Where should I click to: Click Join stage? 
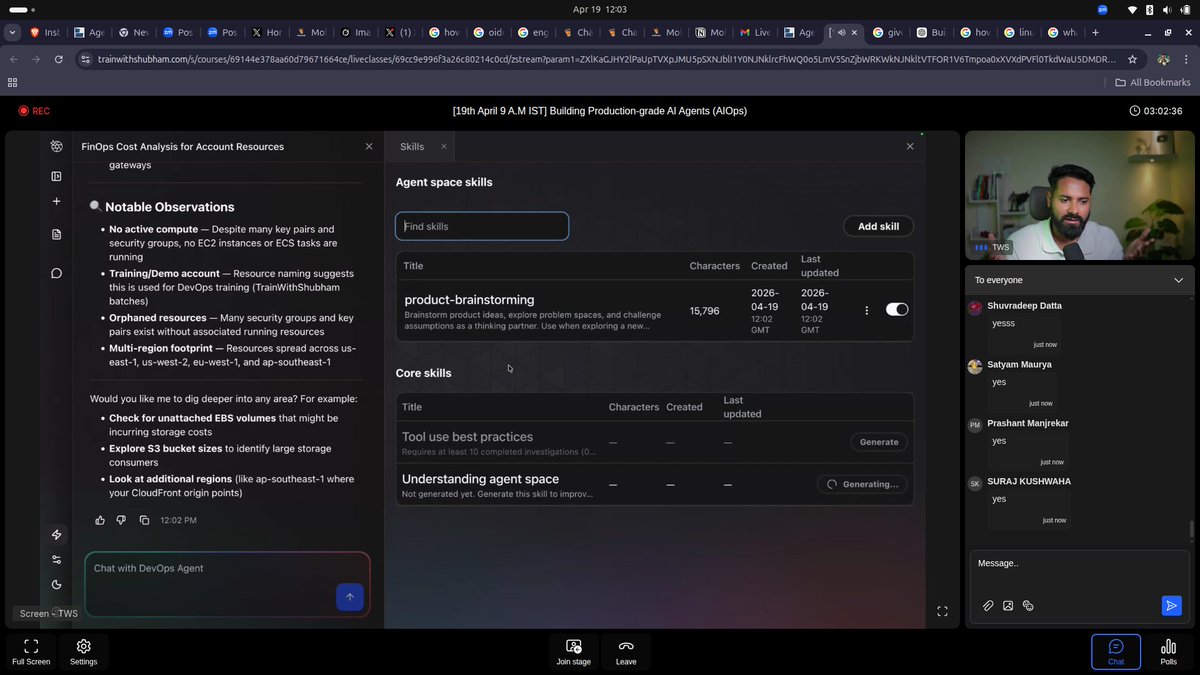tap(574, 652)
